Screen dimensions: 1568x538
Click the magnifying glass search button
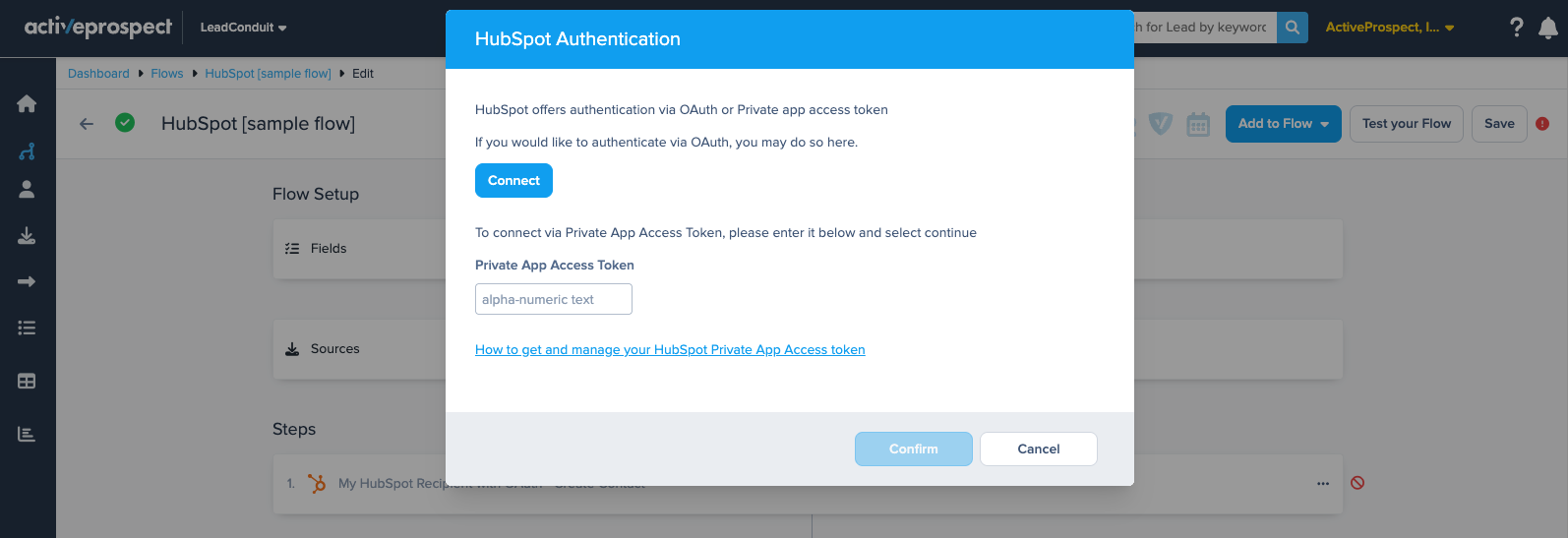1292,28
